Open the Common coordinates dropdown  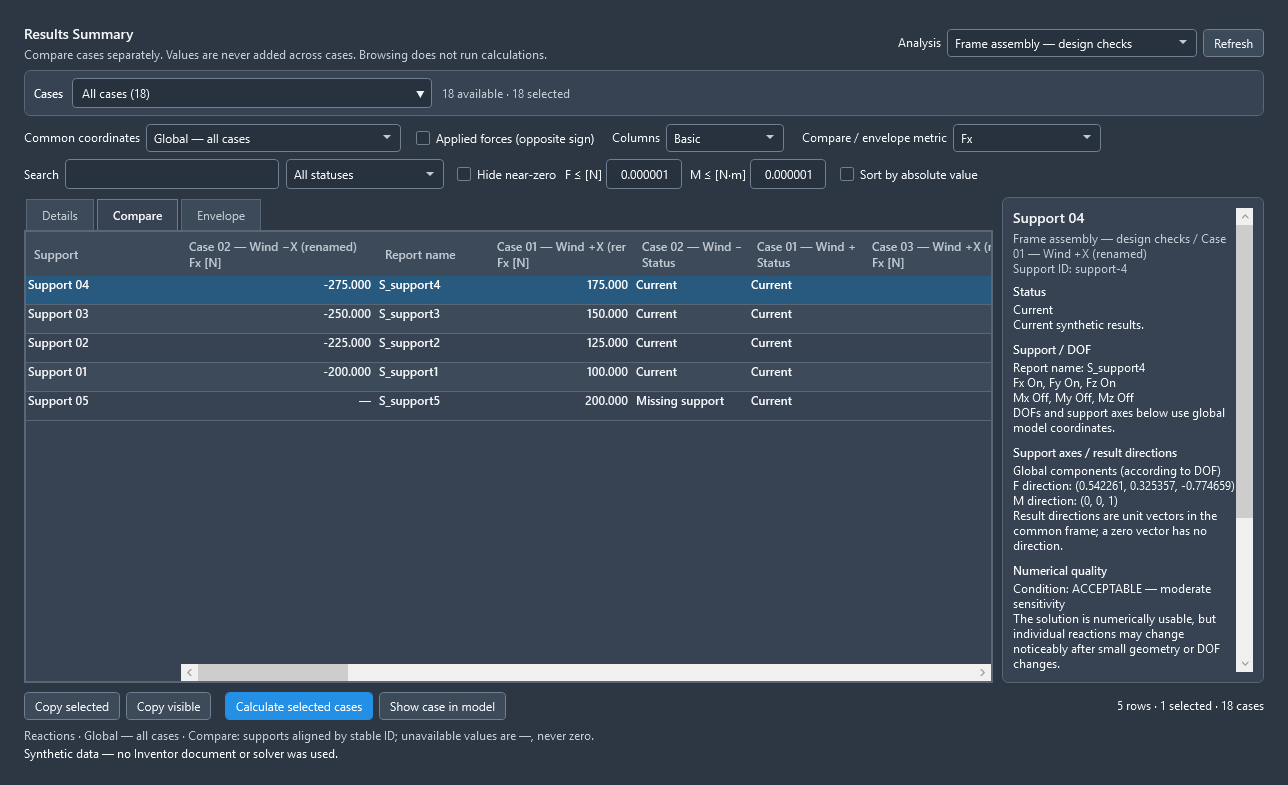coord(273,138)
